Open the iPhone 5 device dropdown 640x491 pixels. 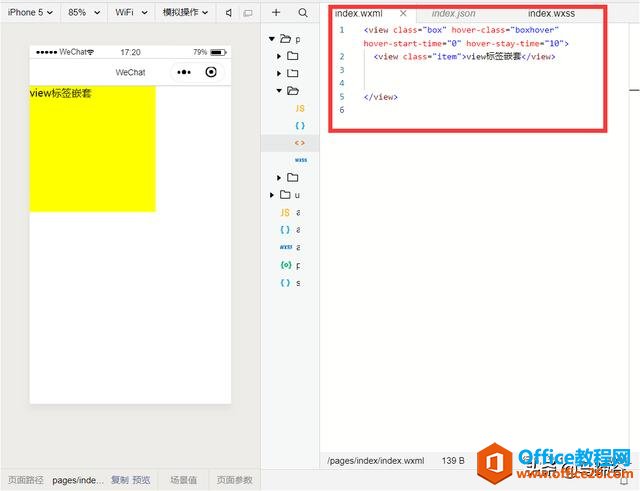(30, 13)
